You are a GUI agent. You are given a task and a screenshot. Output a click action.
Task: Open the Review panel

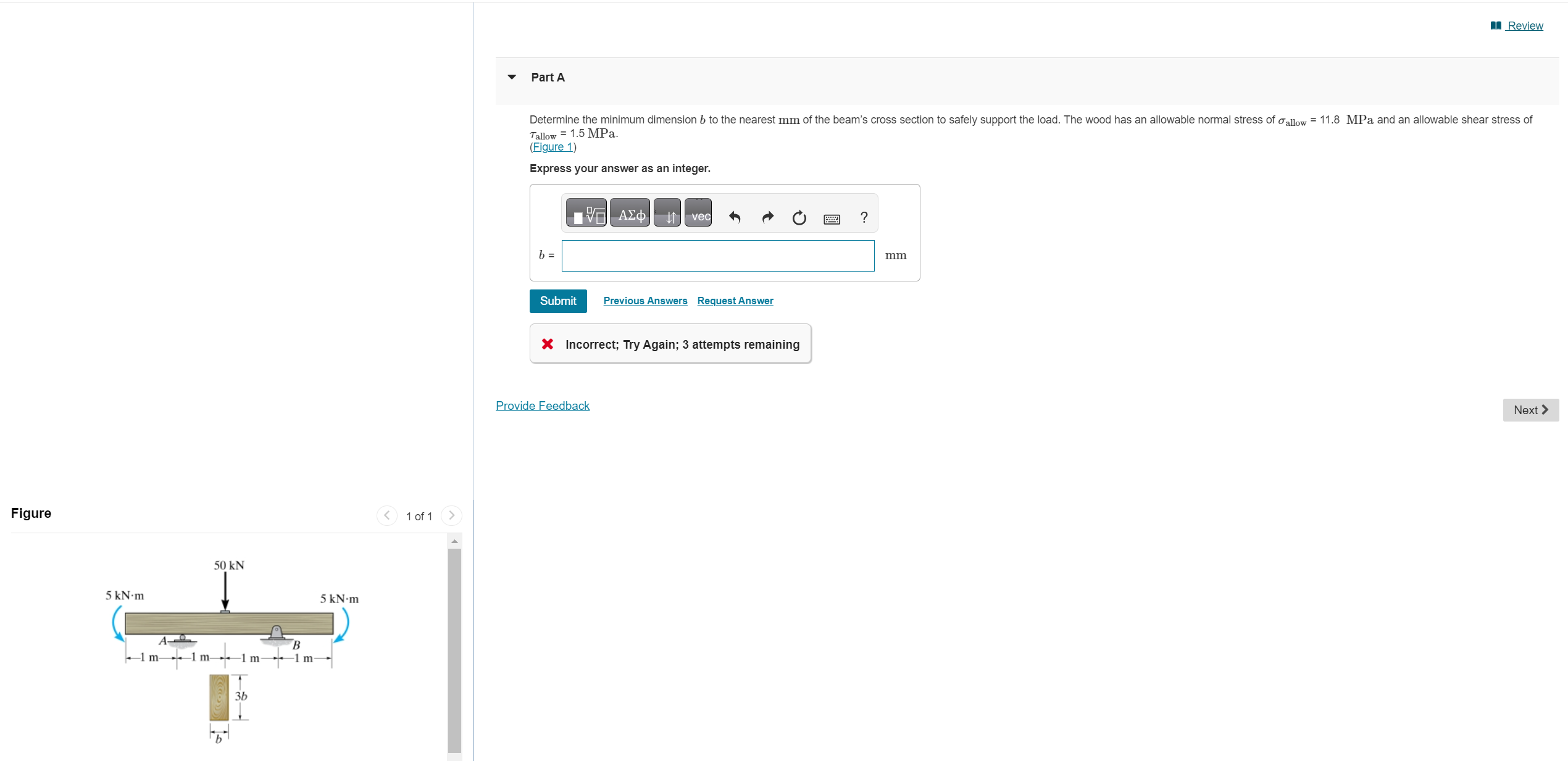pyautogui.click(x=1524, y=25)
